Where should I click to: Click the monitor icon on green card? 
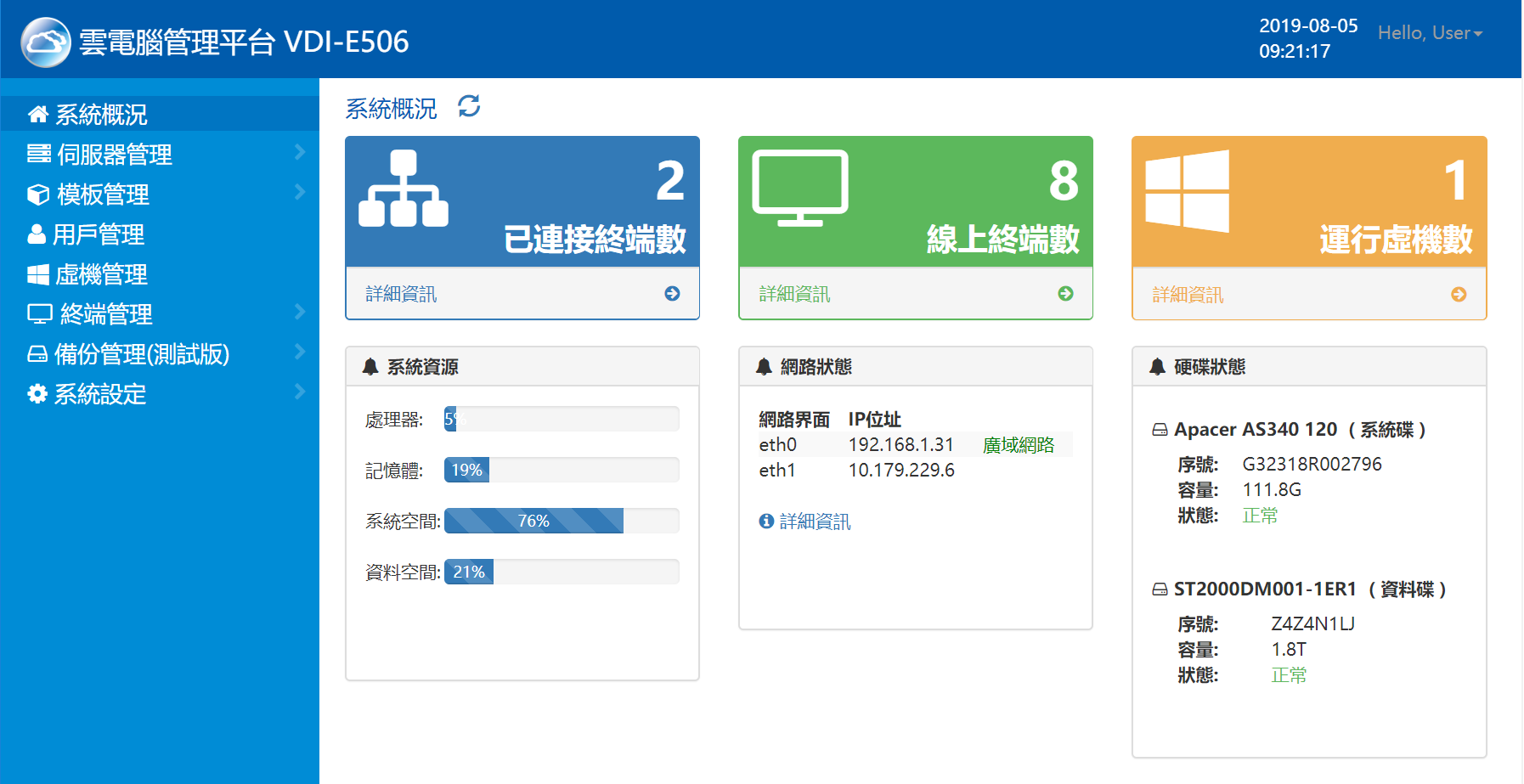(x=799, y=189)
